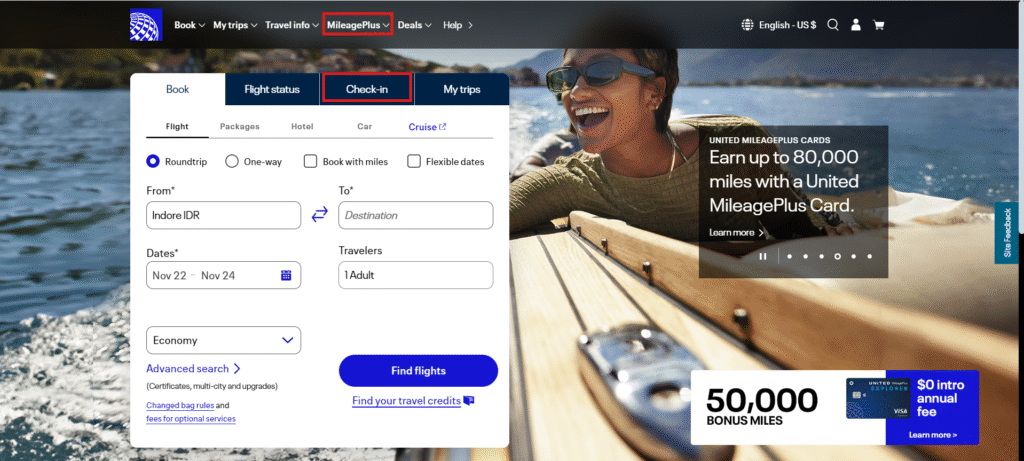Viewport: 1024px width, 461px height.
Task: Open fees for optional services link
Action: click(191, 419)
